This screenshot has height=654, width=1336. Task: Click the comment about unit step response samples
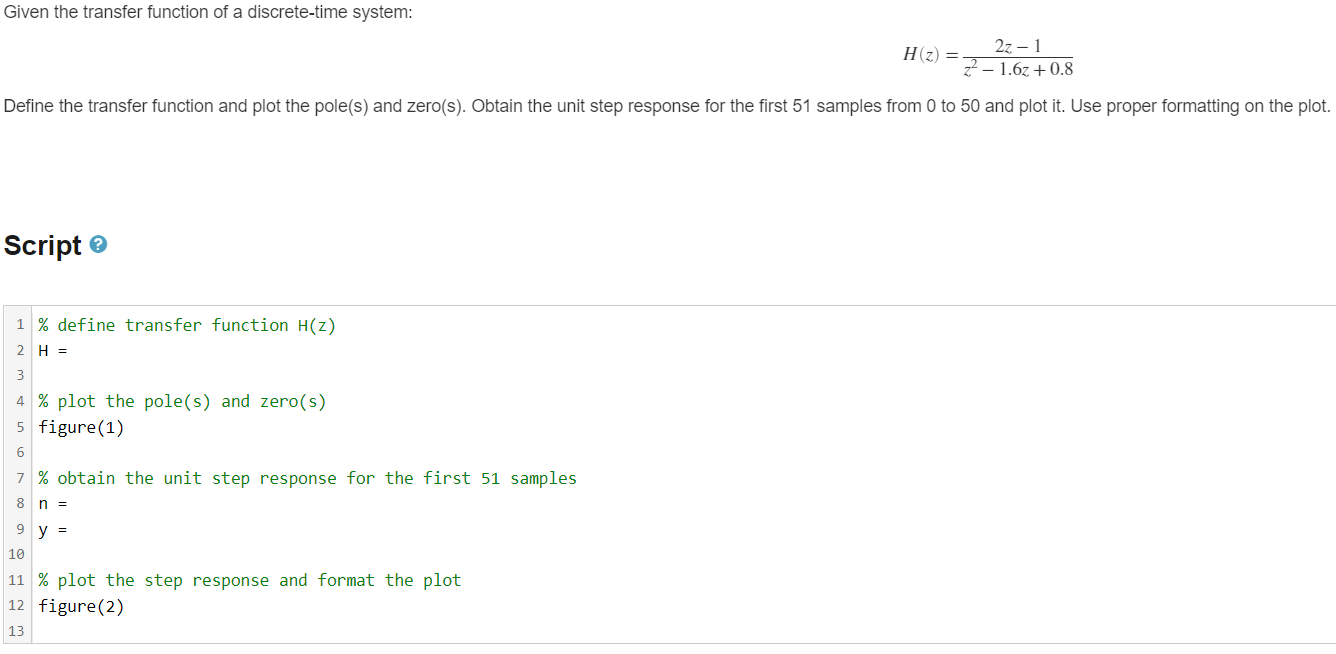[307, 477]
